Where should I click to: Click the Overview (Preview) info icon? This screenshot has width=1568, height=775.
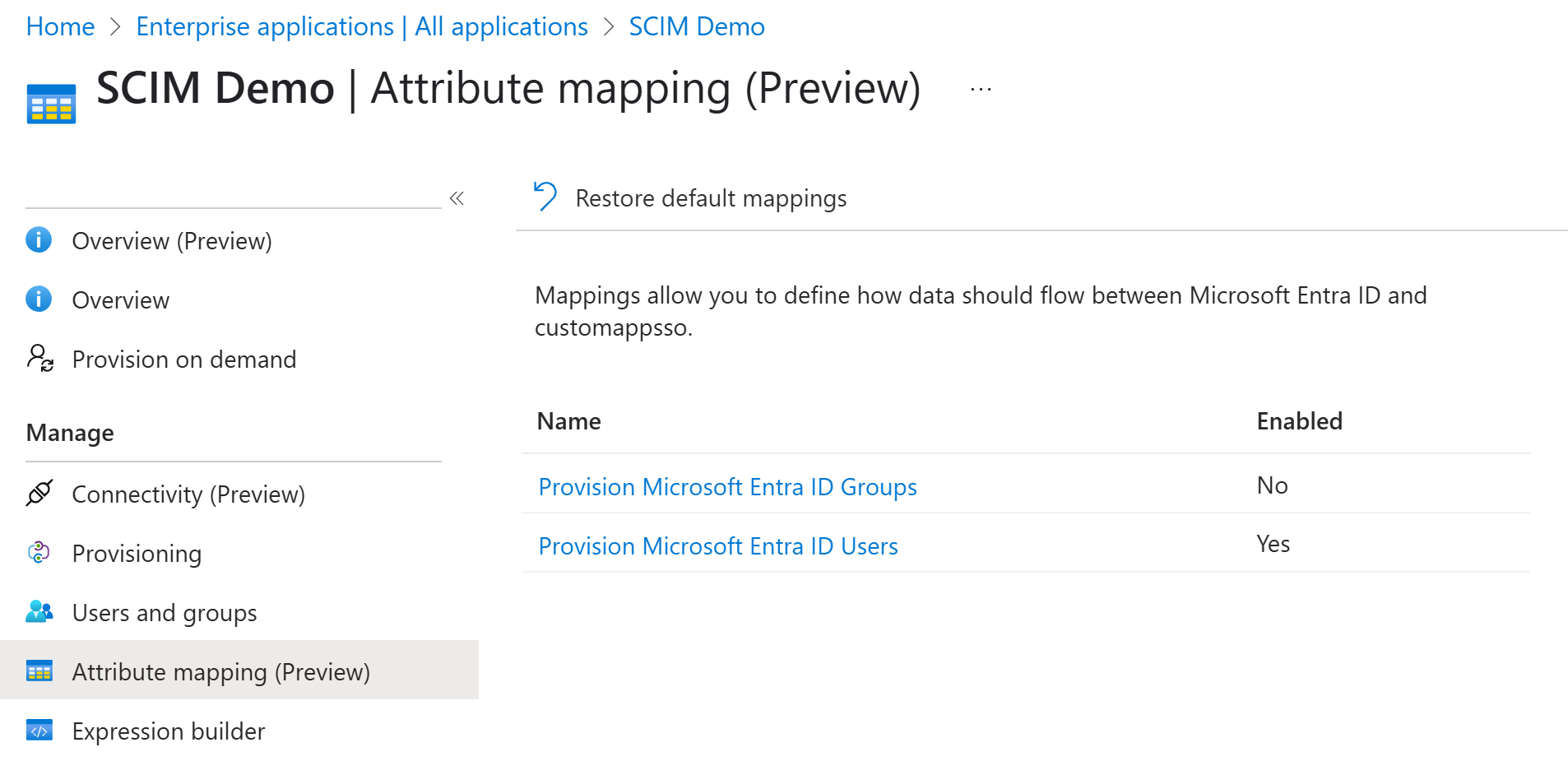click(39, 240)
